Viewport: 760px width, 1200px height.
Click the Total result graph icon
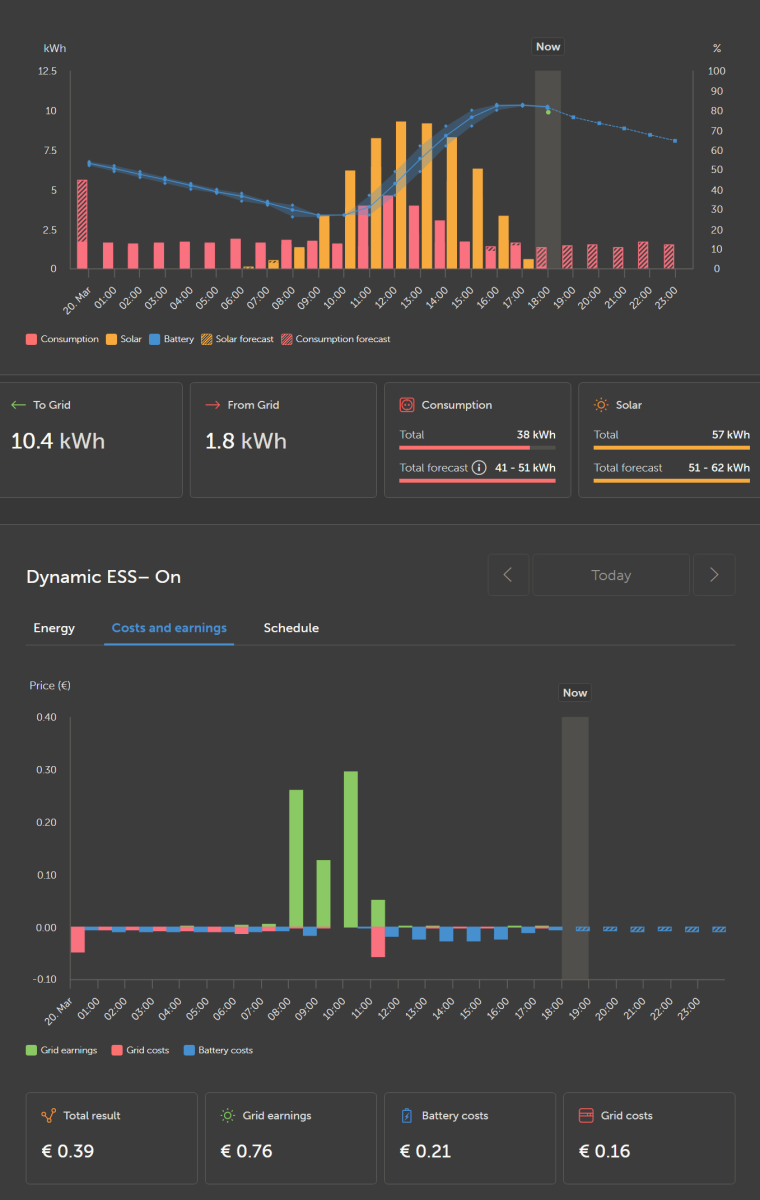pyautogui.click(x=48, y=1115)
